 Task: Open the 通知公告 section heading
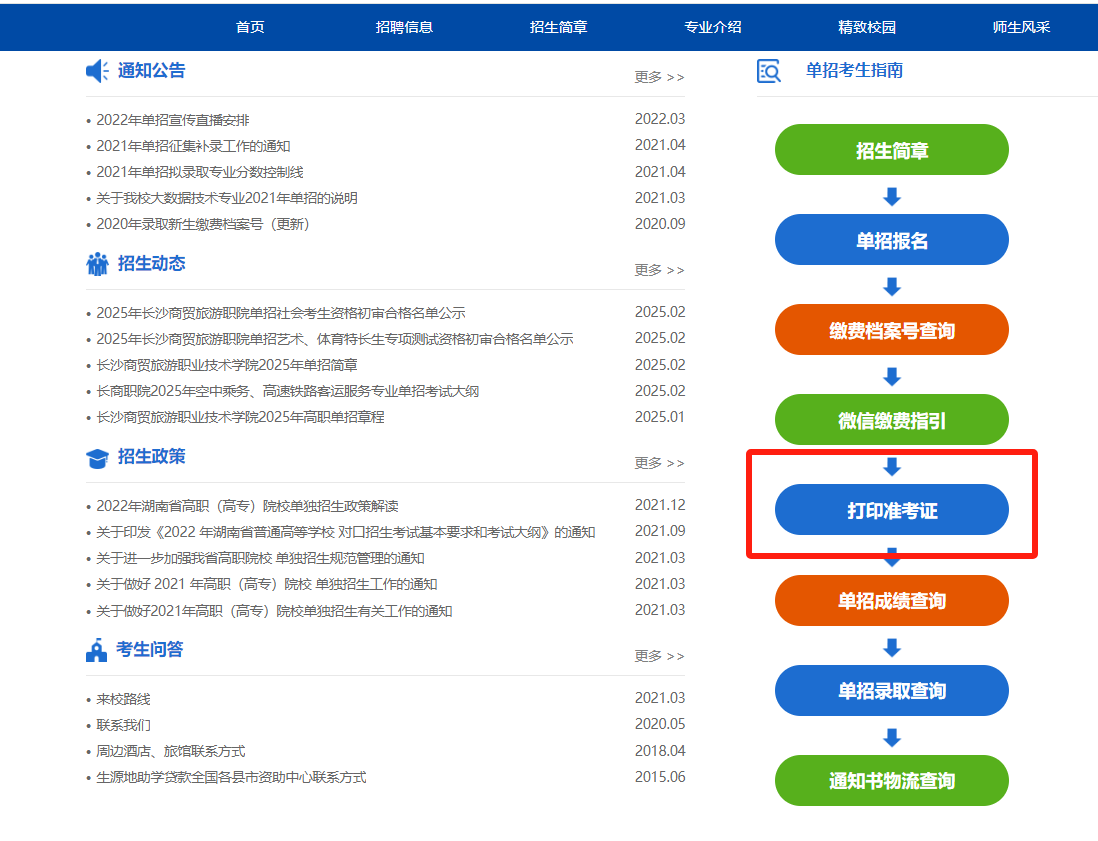151,71
